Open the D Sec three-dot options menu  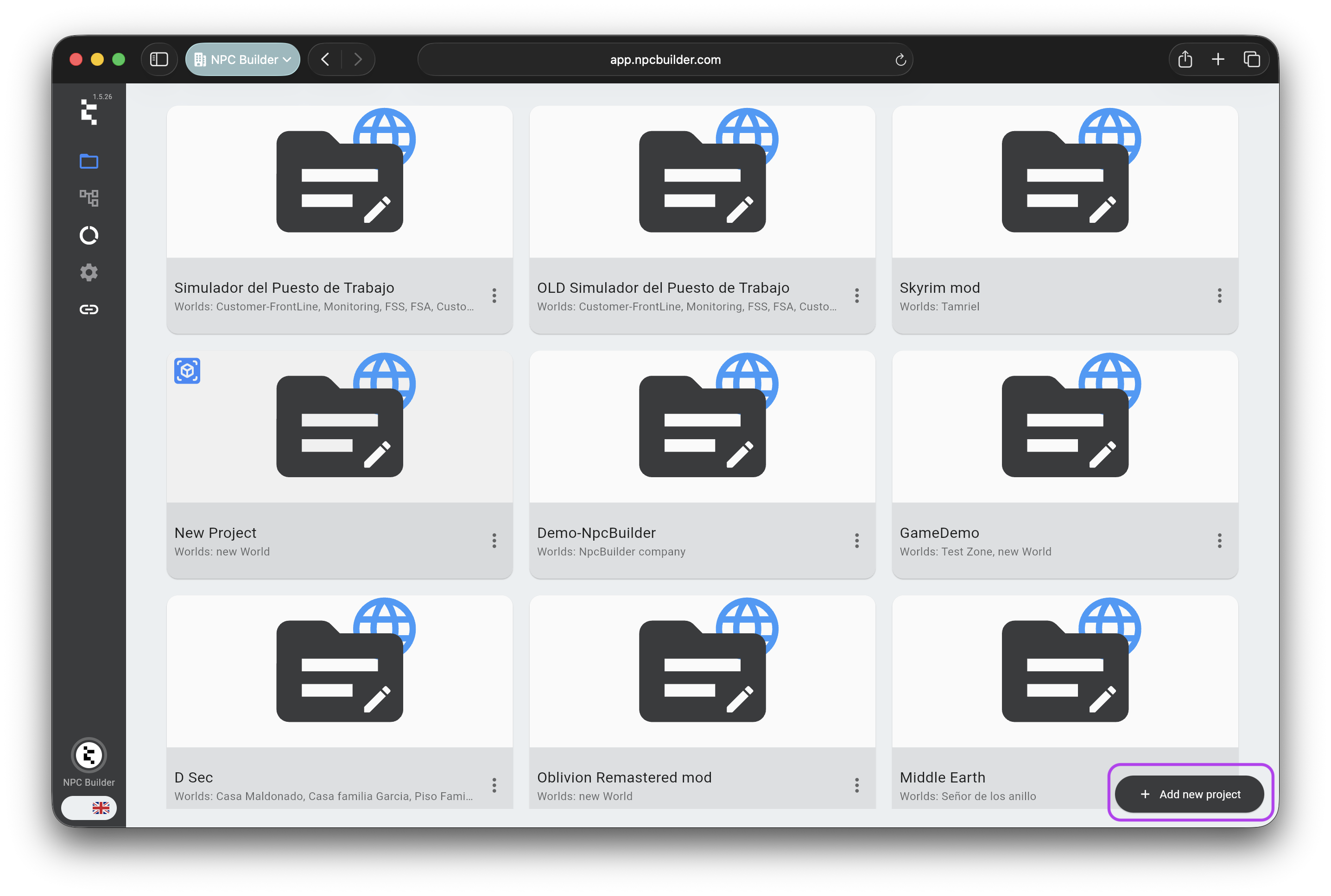pos(494,785)
